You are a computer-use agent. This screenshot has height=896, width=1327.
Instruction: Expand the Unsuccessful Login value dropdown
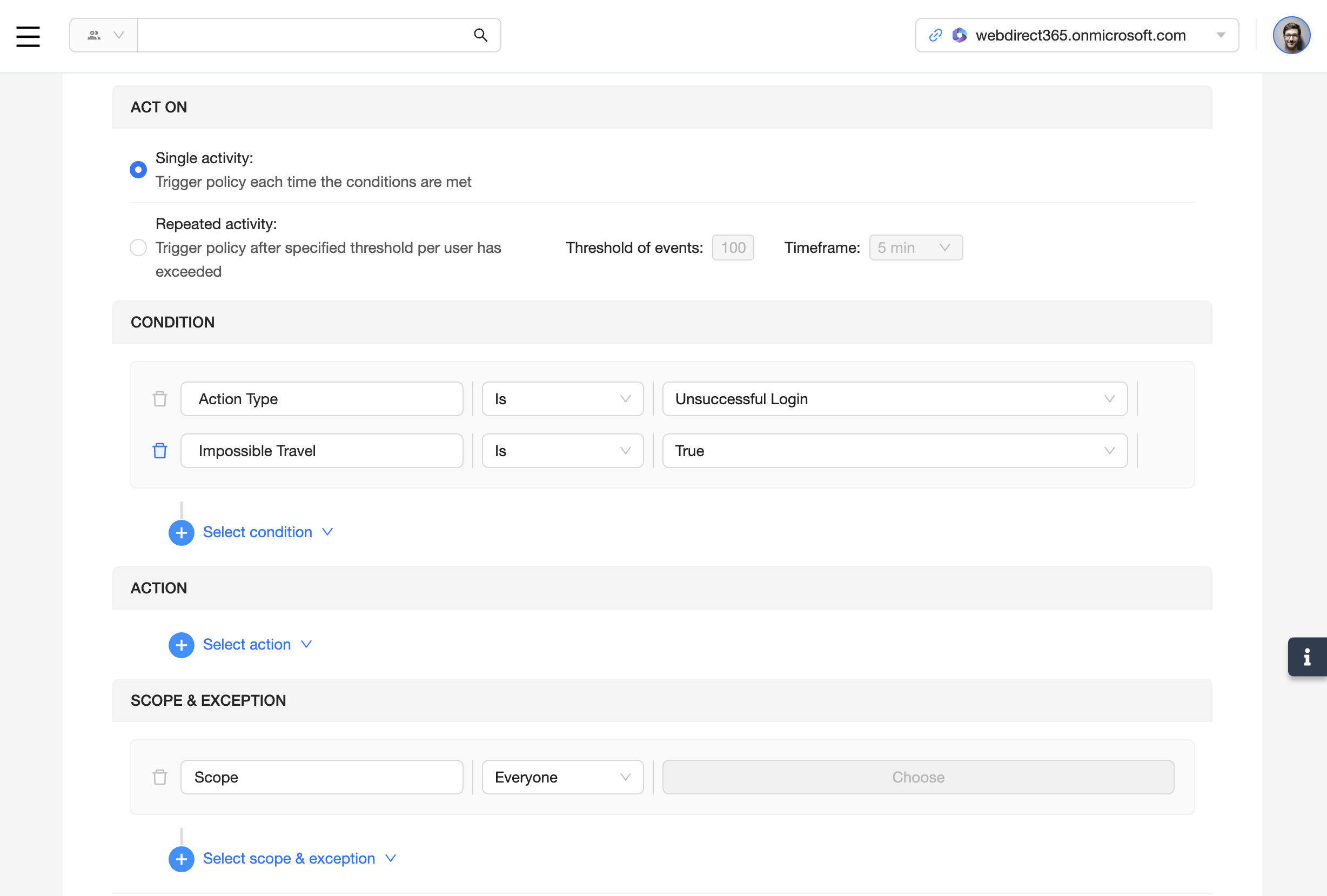coord(894,399)
